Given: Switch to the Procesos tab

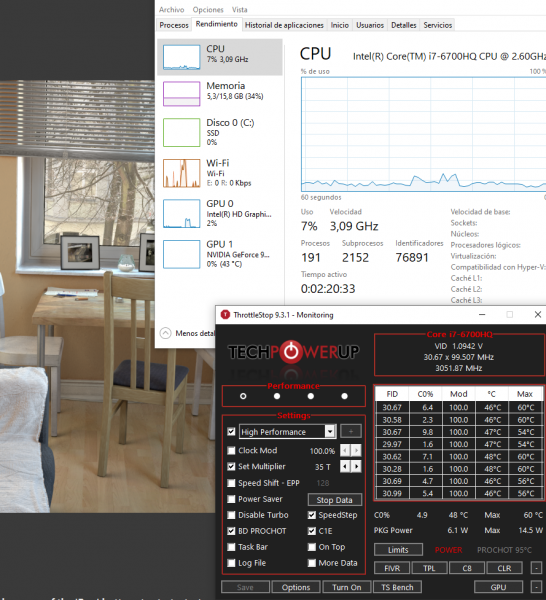Looking at the screenshot, I should 174,25.
